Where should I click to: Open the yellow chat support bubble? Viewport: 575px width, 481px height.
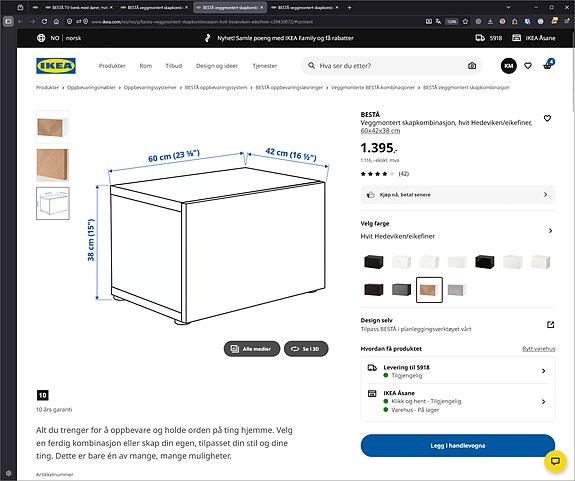point(555,461)
